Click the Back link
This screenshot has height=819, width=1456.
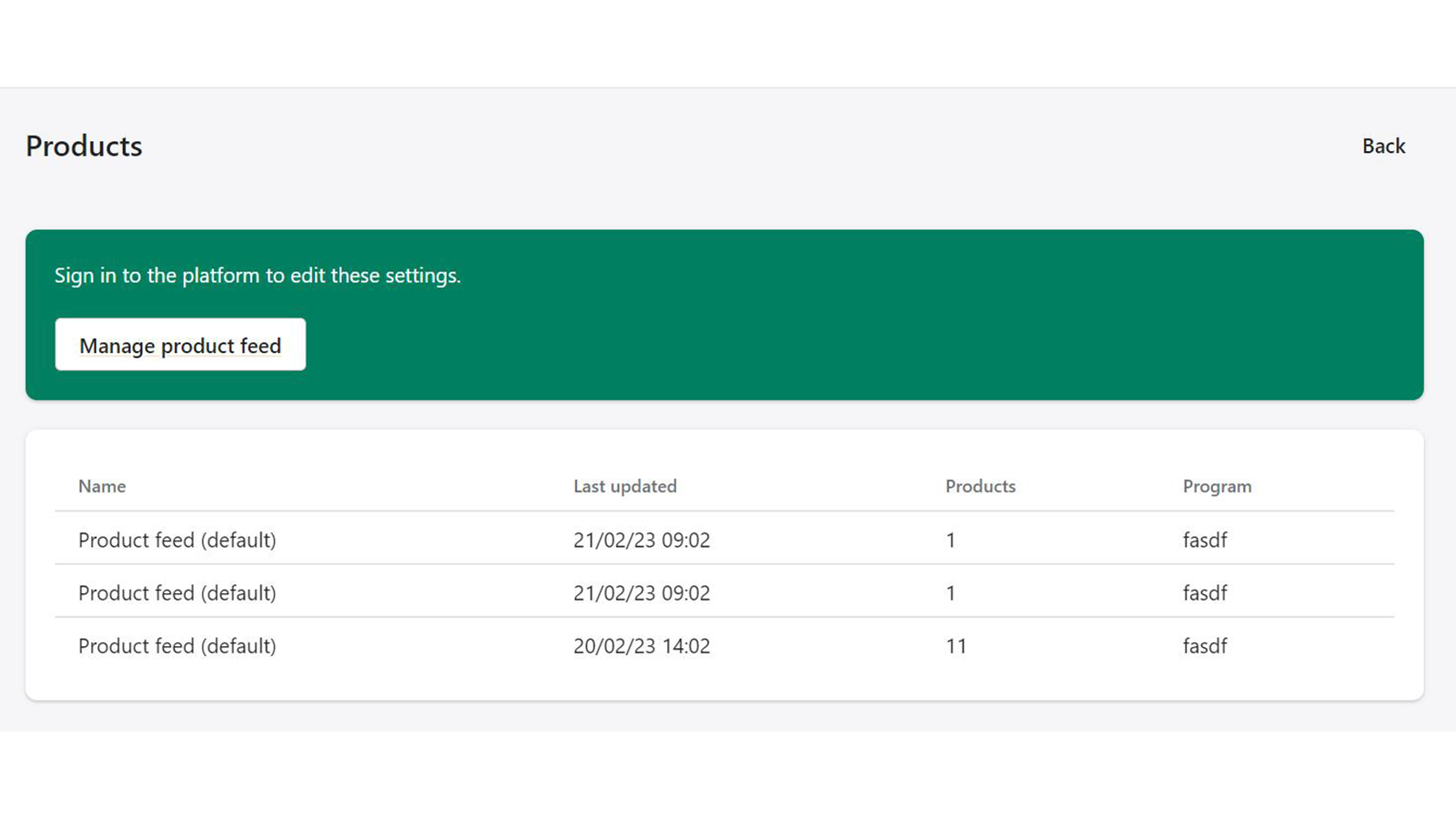tap(1382, 146)
